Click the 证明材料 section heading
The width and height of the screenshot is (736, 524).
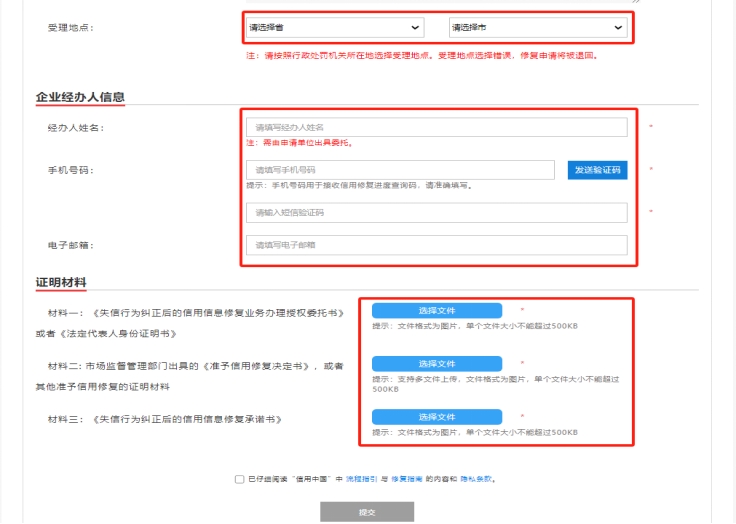pos(61,283)
